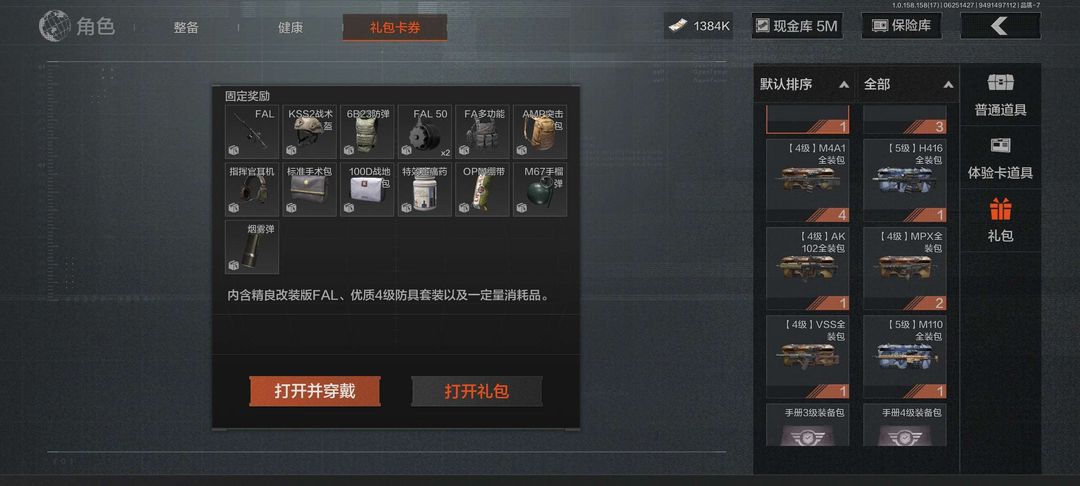Image resolution: width=1080 pixels, height=486 pixels.
Task: Select the 标准手术包 surgery kit icon
Action: (310, 189)
